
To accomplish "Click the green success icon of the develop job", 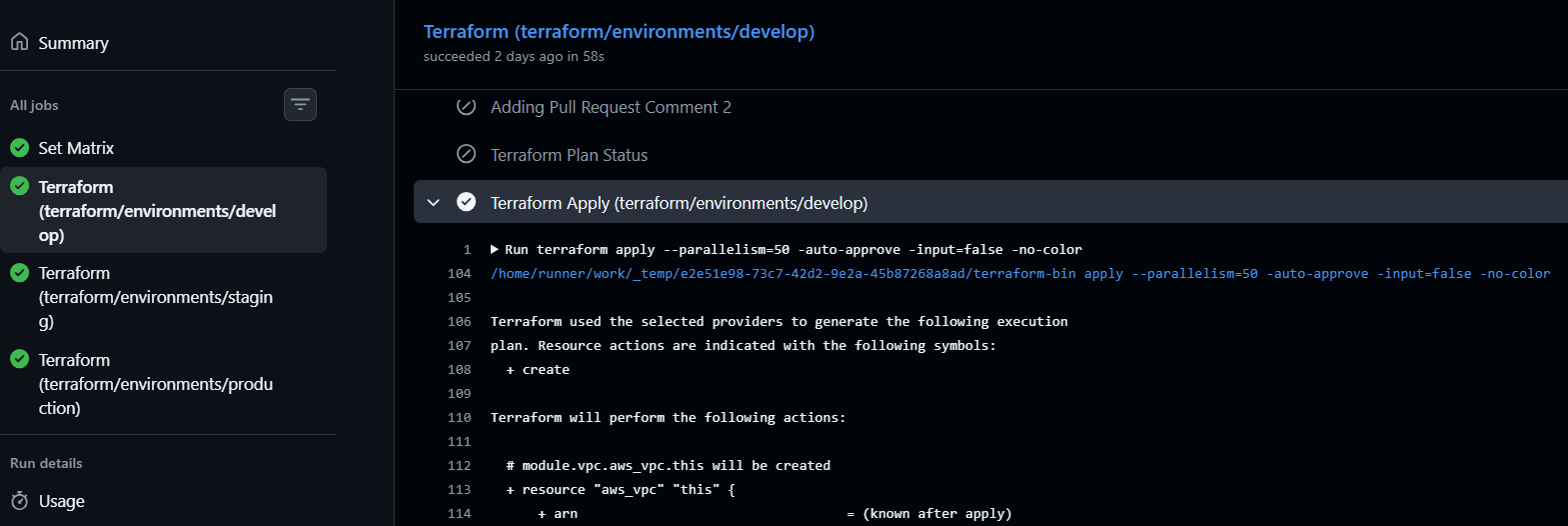I will pyautogui.click(x=19, y=186).
